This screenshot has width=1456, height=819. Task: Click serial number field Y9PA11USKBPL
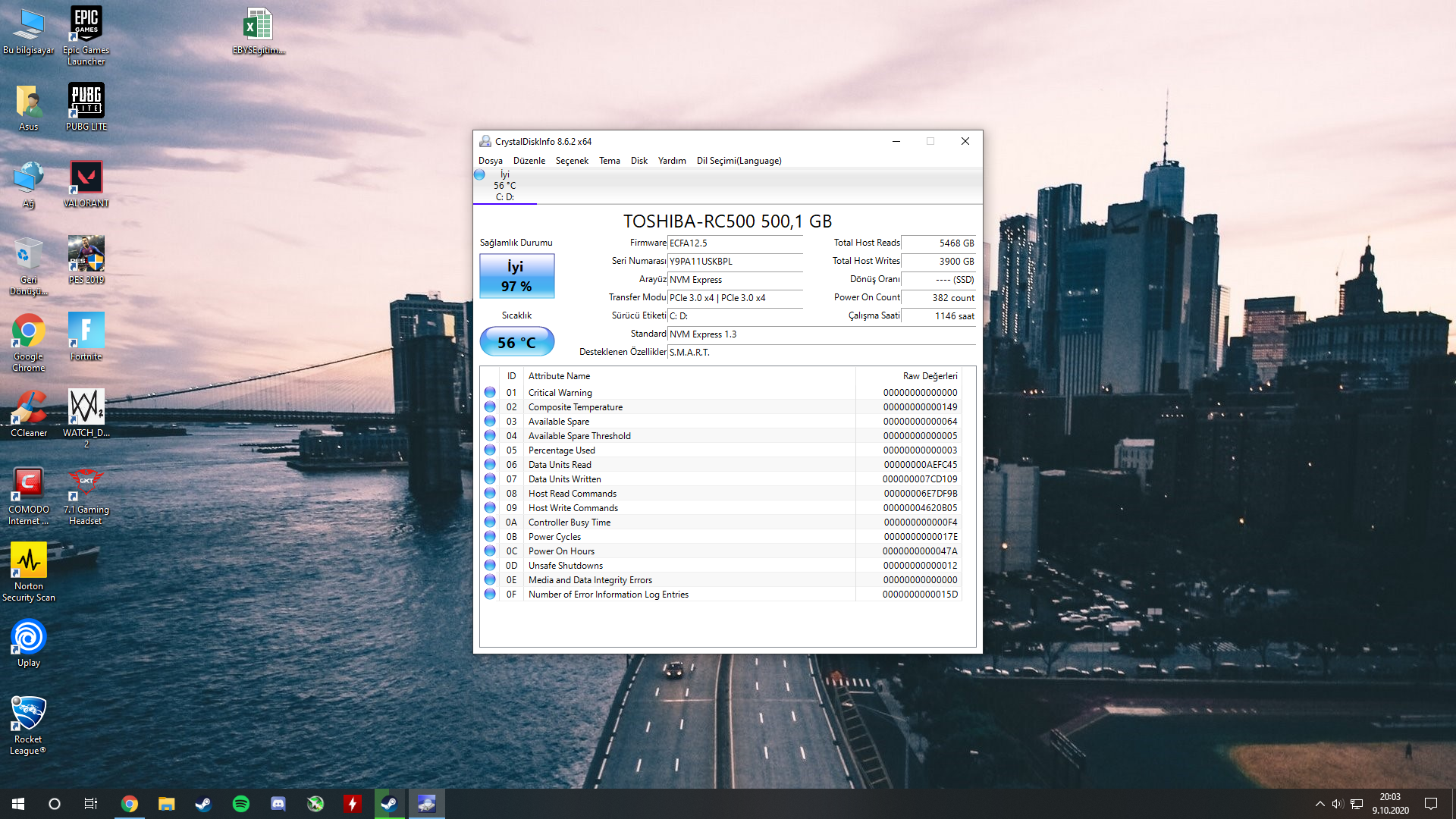pyautogui.click(x=734, y=262)
